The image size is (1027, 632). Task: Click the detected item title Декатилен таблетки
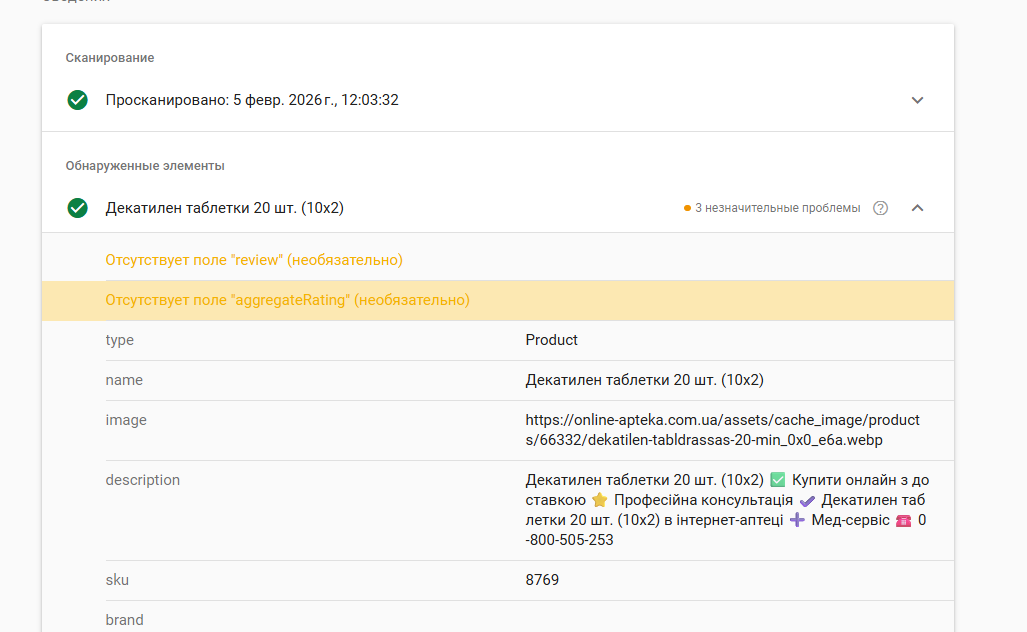225,208
